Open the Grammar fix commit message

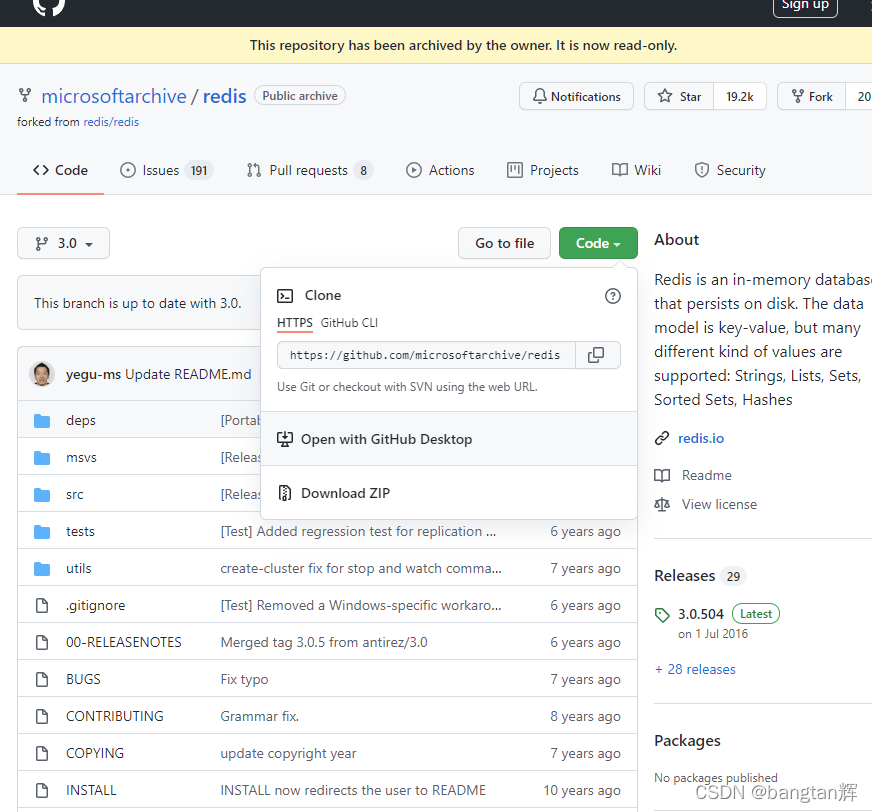pyautogui.click(x=260, y=716)
